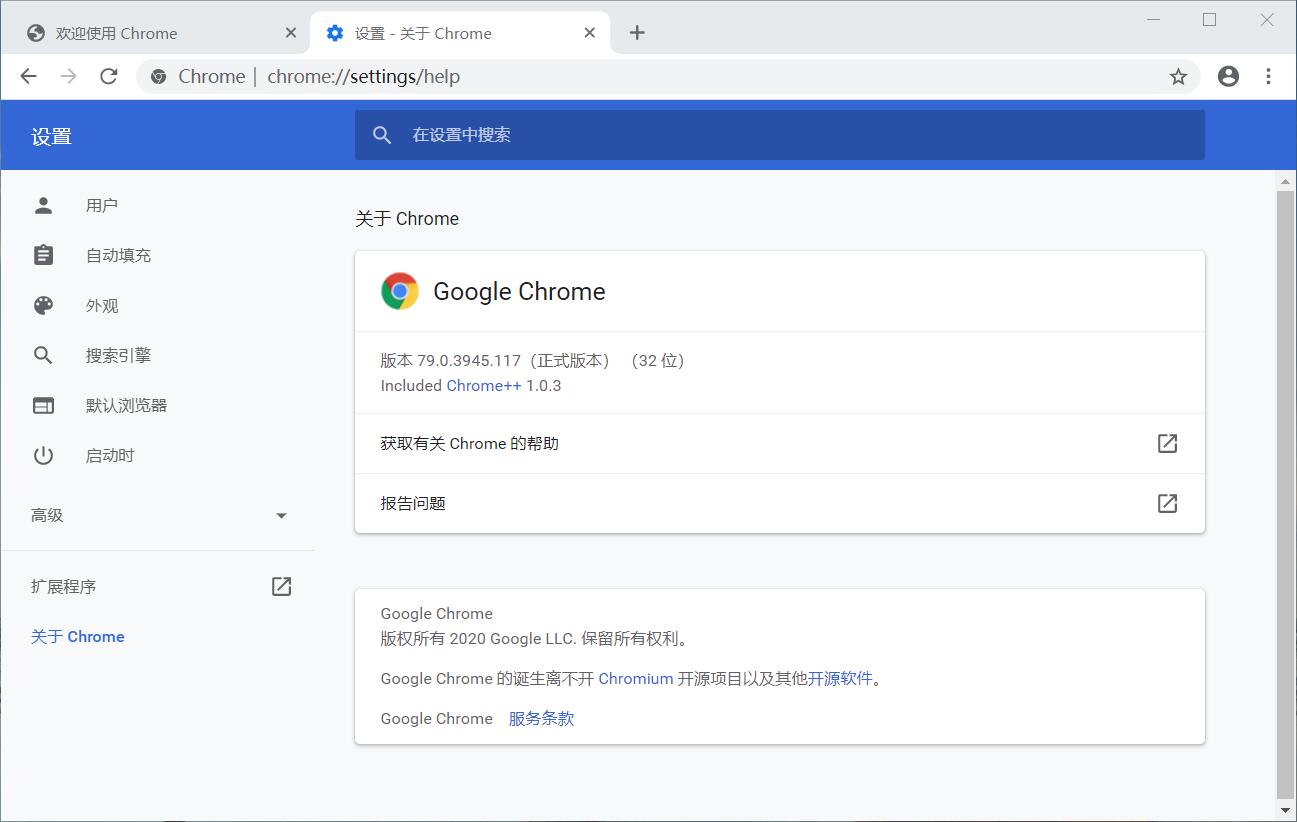The width and height of the screenshot is (1297, 822).
Task: Click the open-in-new icon for 报告问题
Action: pyautogui.click(x=1167, y=503)
